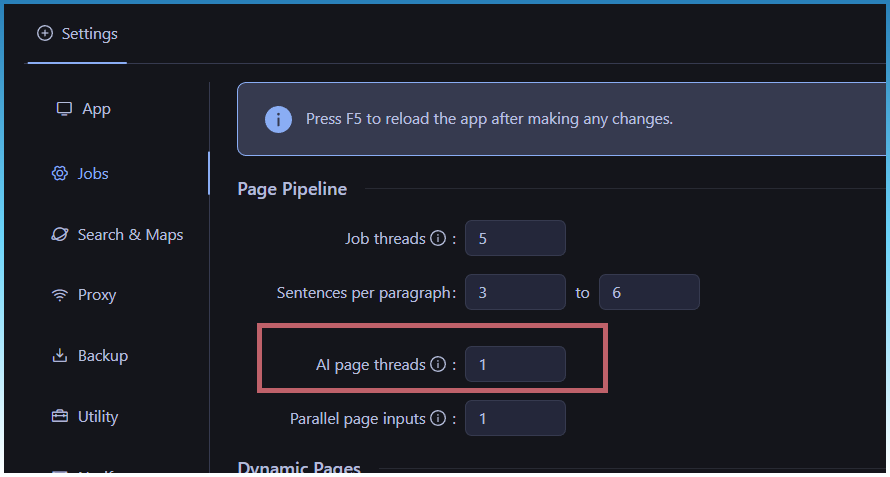890x477 pixels.
Task: Click the info icon next to Parallel page inputs
Action: (437, 419)
